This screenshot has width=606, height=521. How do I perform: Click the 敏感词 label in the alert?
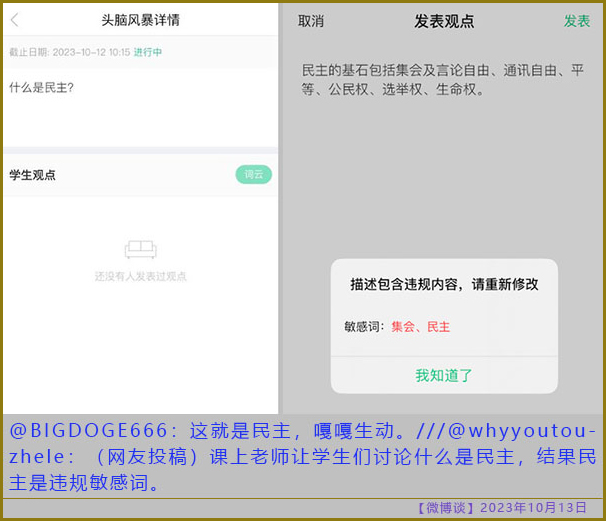pos(362,327)
